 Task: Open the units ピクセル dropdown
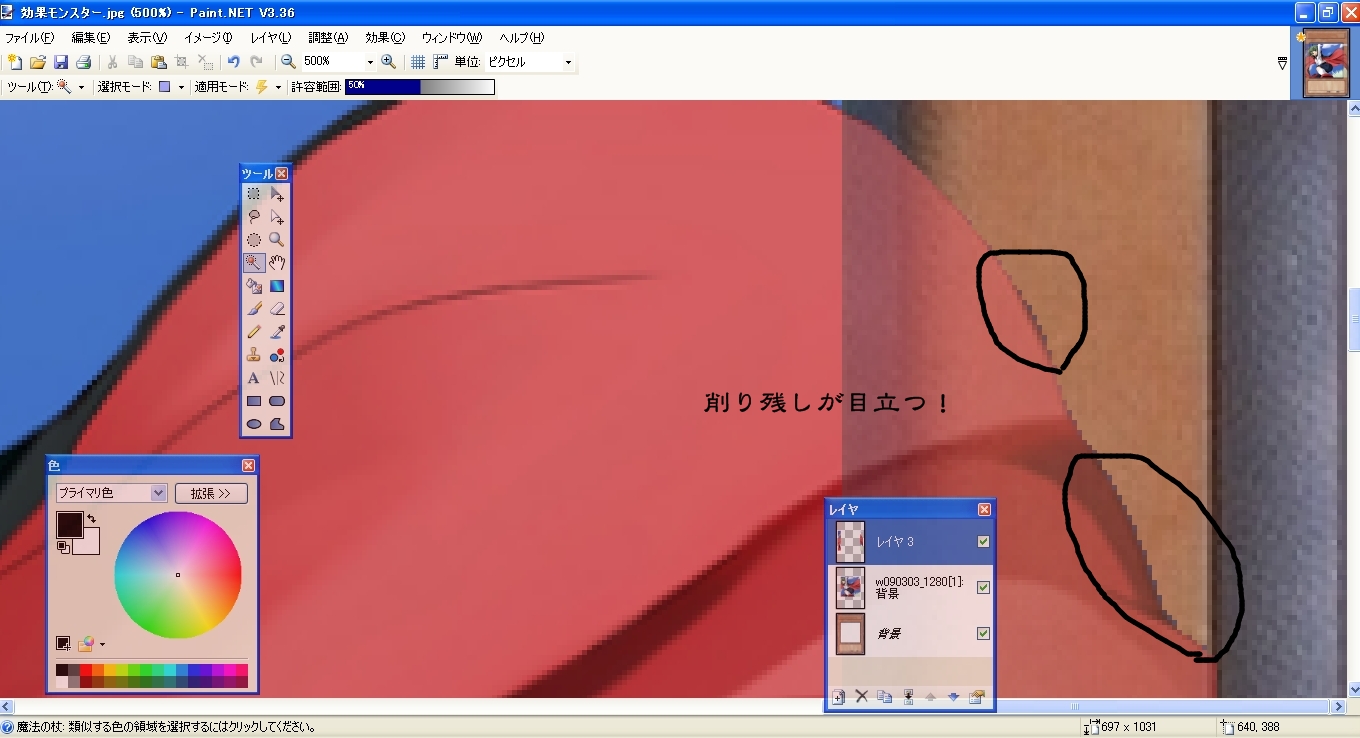click(568, 62)
